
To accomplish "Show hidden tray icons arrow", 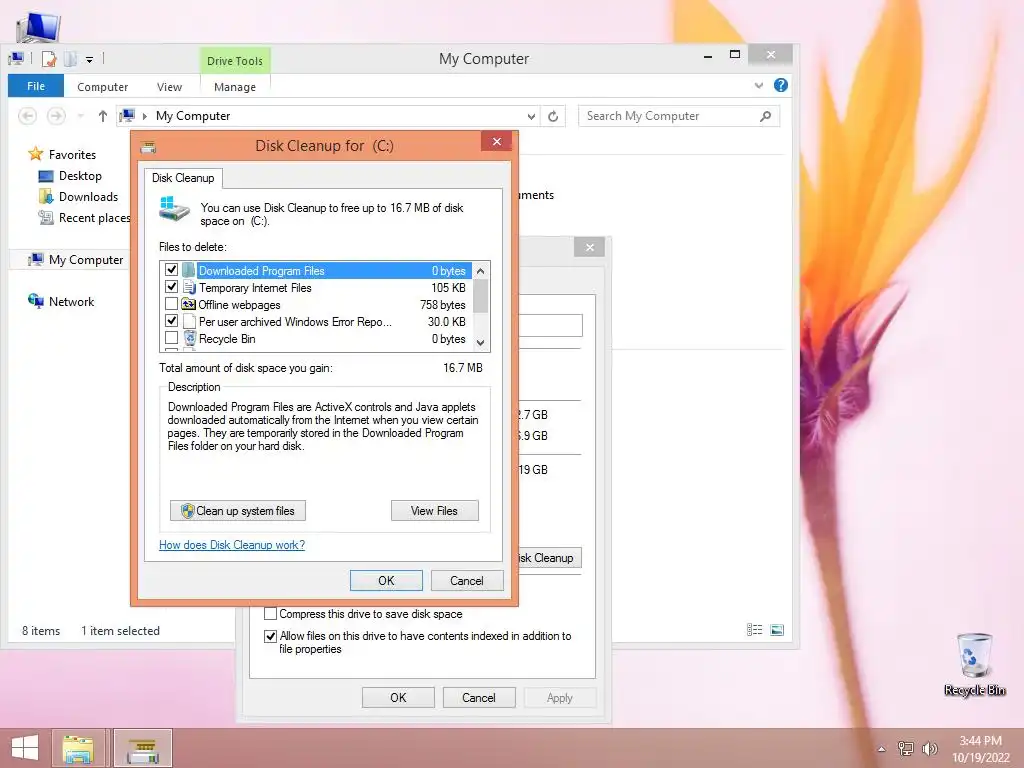I will pyautogui.click(x=882, y=749).
